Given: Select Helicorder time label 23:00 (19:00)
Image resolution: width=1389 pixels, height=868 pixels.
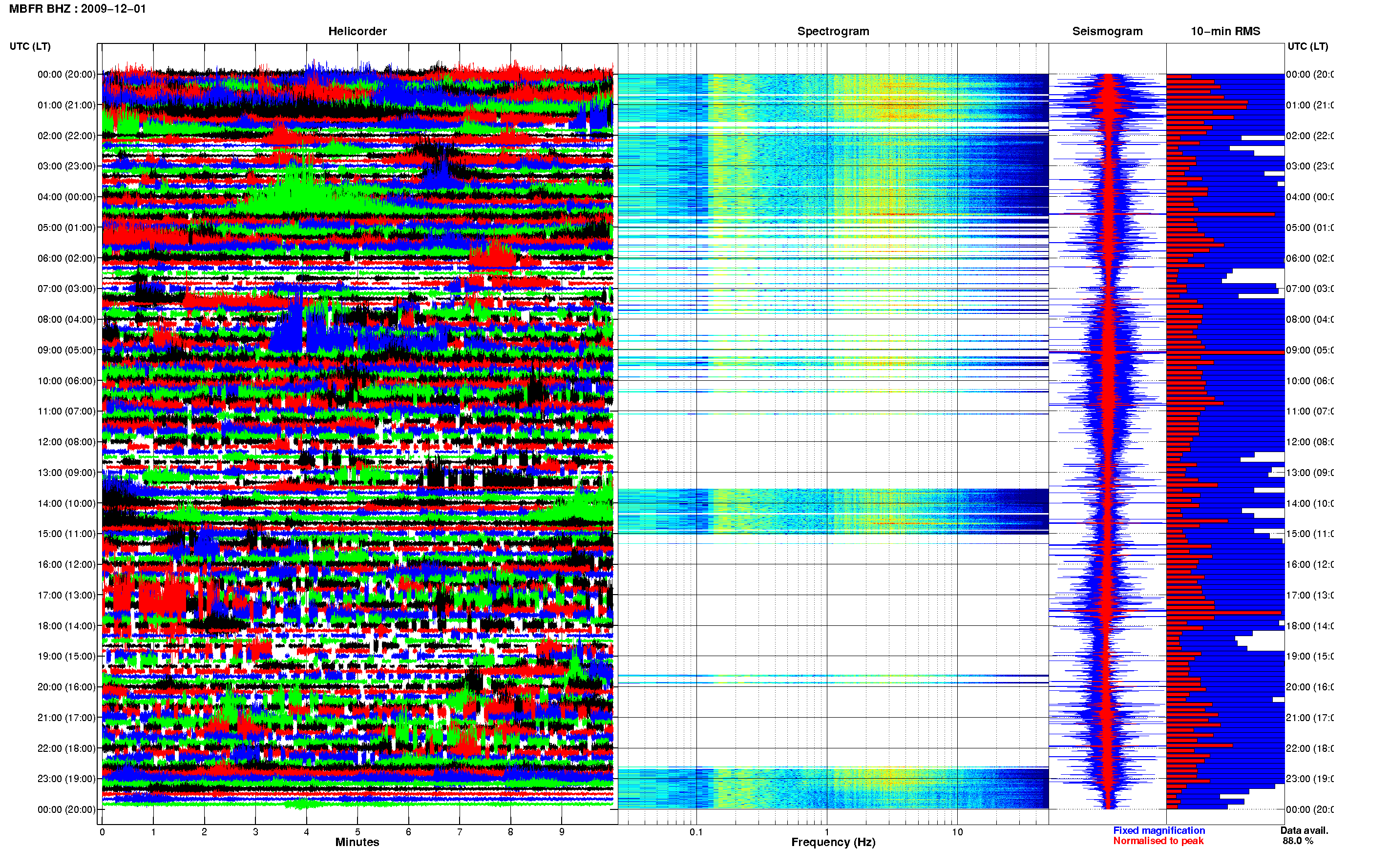Looking at the screenshot, I should tap(66, 779).
